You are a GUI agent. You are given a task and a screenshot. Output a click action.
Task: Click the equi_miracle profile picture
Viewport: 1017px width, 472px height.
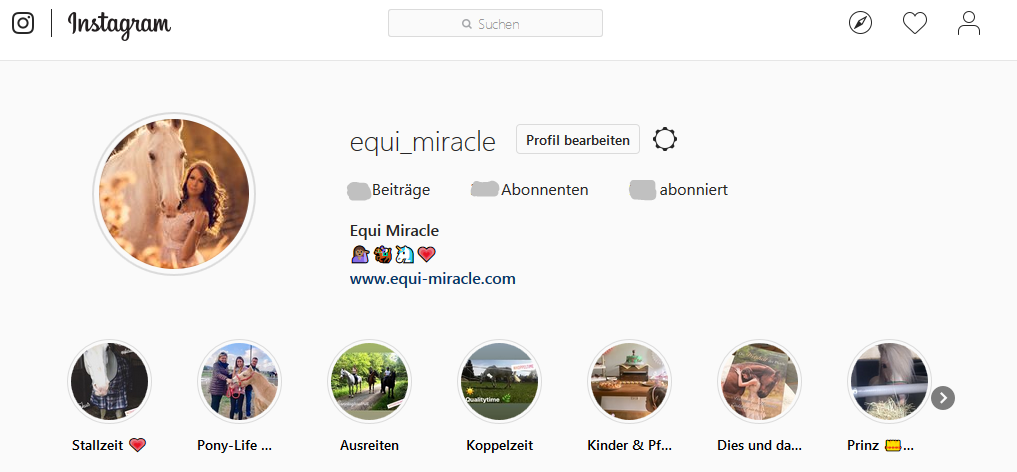174,193
